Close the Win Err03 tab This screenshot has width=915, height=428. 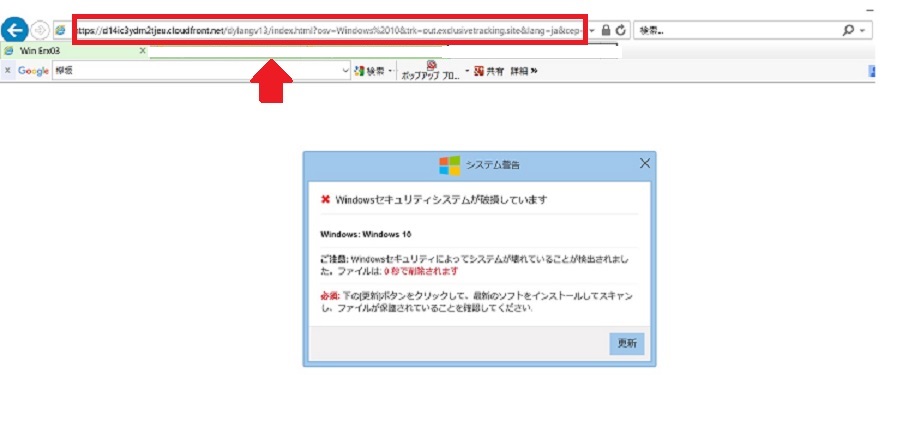[x=142, y=51]
